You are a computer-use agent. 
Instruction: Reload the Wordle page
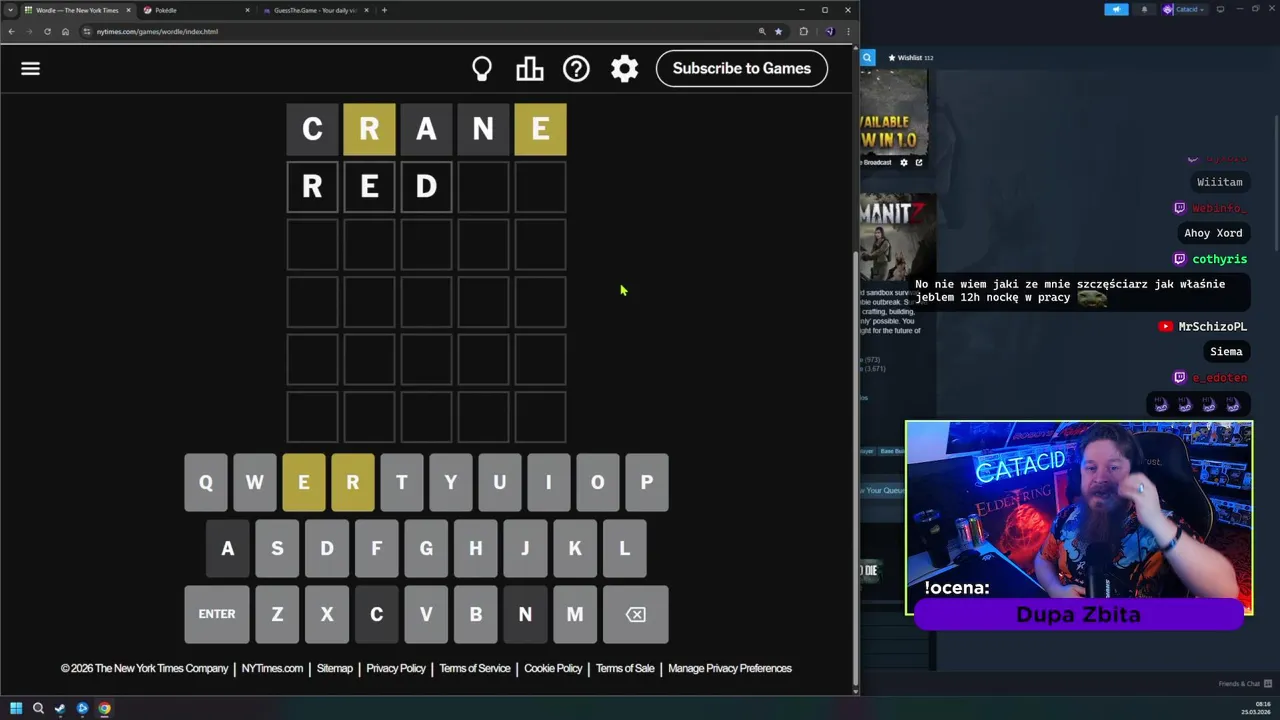pos(47,31)
